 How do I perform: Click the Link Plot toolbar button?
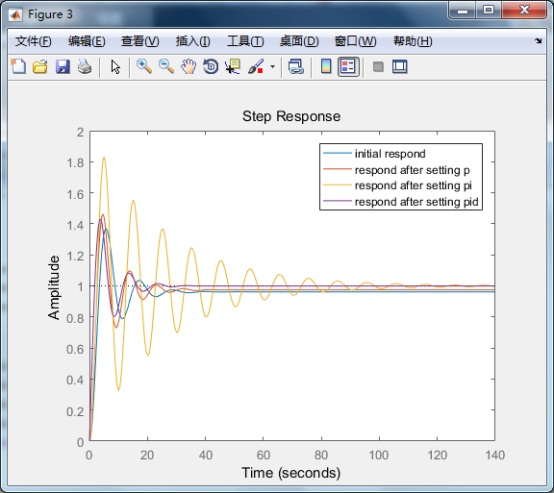(296, 66)
